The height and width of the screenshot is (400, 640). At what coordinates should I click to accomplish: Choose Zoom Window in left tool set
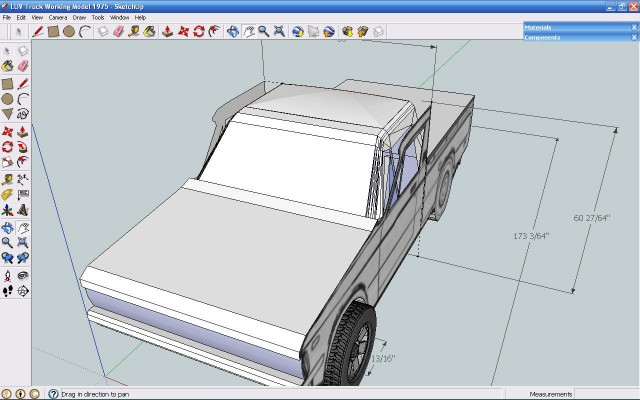point(23,242)
